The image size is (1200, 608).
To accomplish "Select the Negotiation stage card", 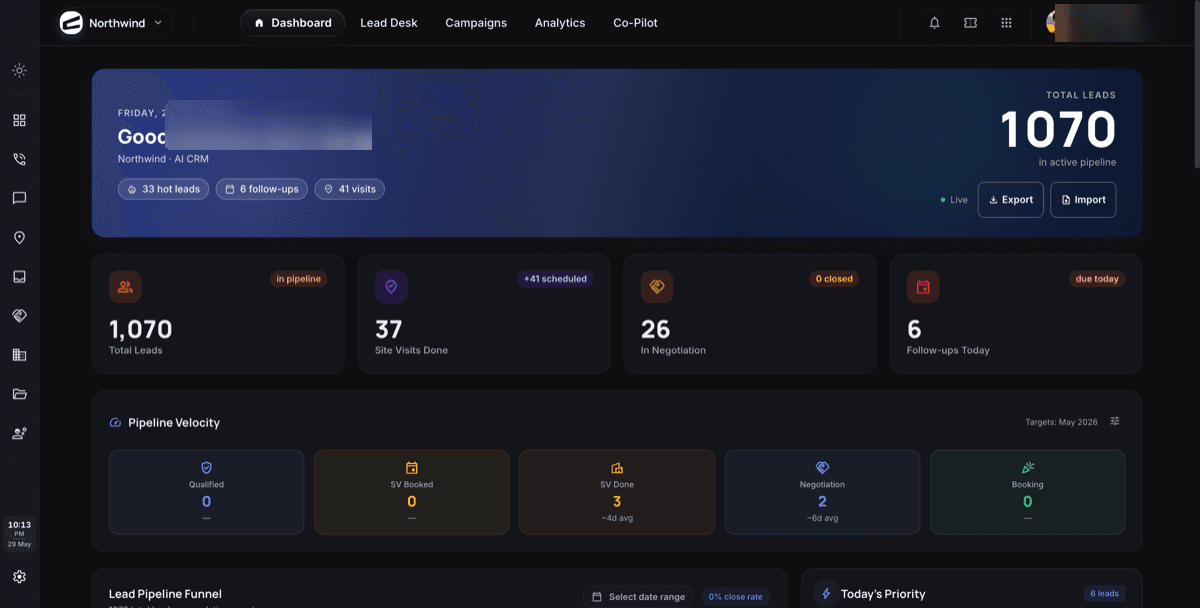I will tap(822, 492).
